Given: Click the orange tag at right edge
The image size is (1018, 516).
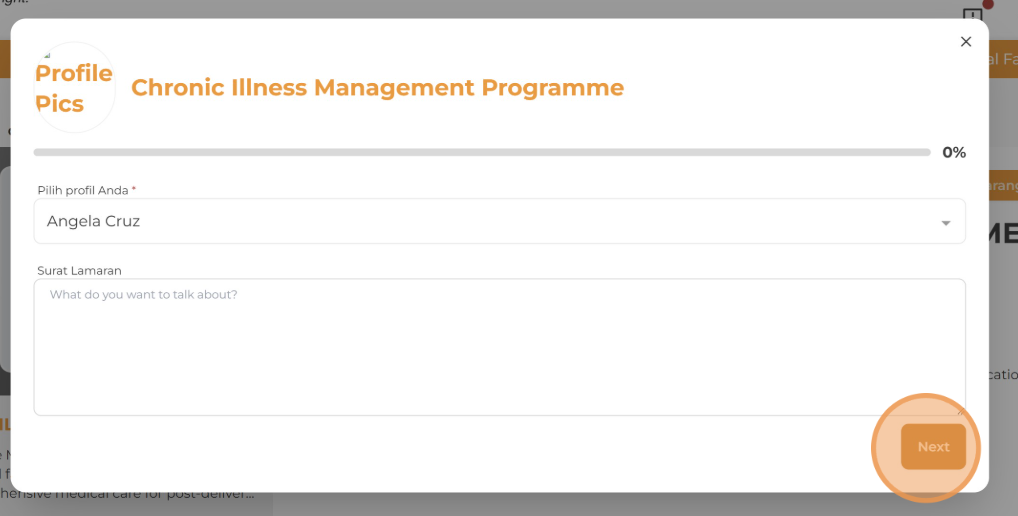Looking at the screenshot, I should (1002, 186).
